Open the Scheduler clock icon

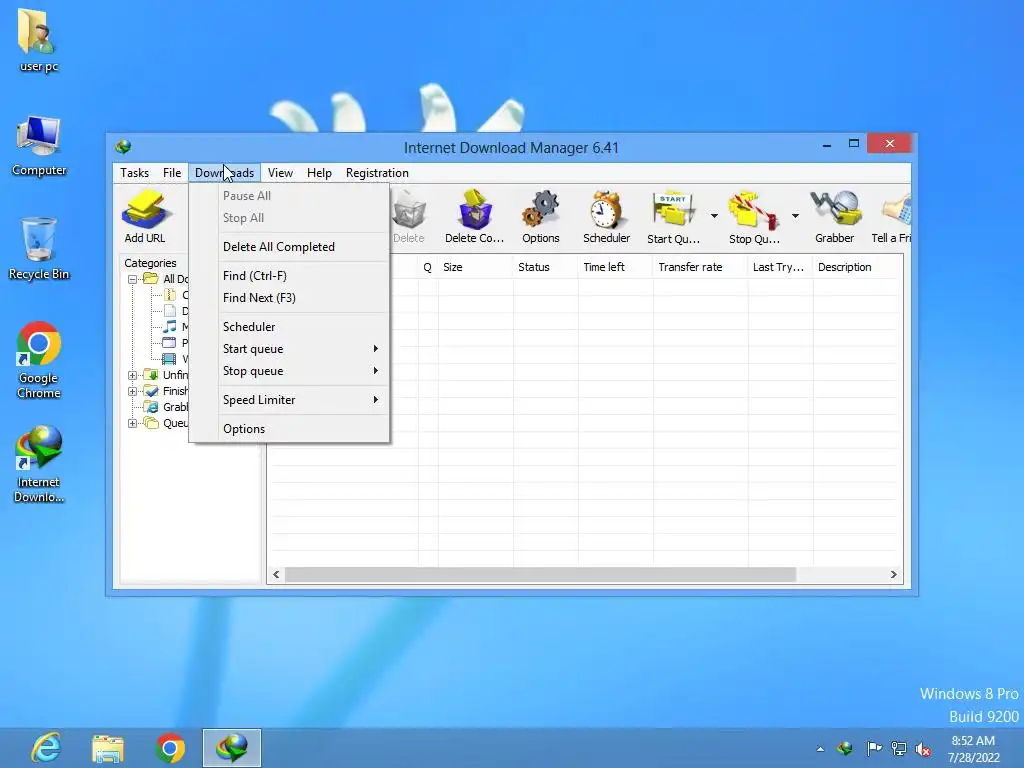(x=606, y=216)
